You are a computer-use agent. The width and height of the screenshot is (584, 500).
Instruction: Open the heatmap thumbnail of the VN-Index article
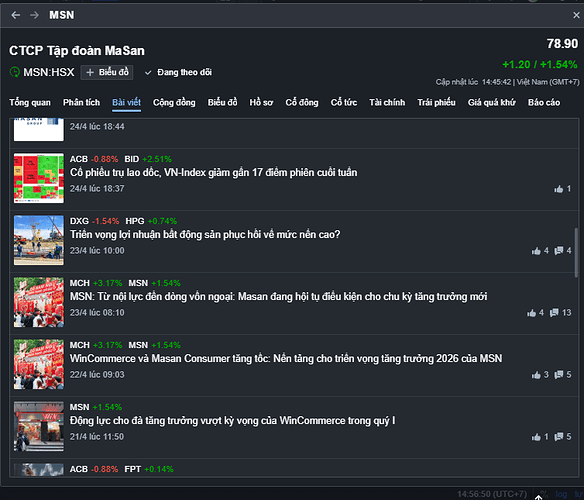tap(39, 178)
